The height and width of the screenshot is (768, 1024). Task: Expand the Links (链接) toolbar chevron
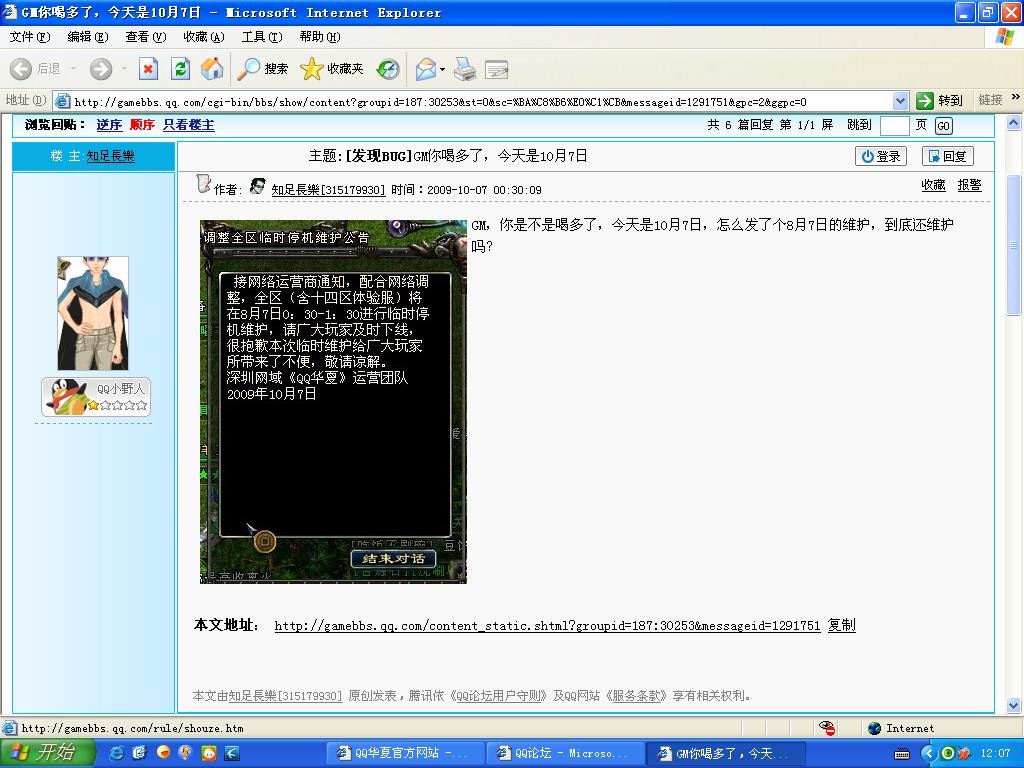tap(1016, 97)
